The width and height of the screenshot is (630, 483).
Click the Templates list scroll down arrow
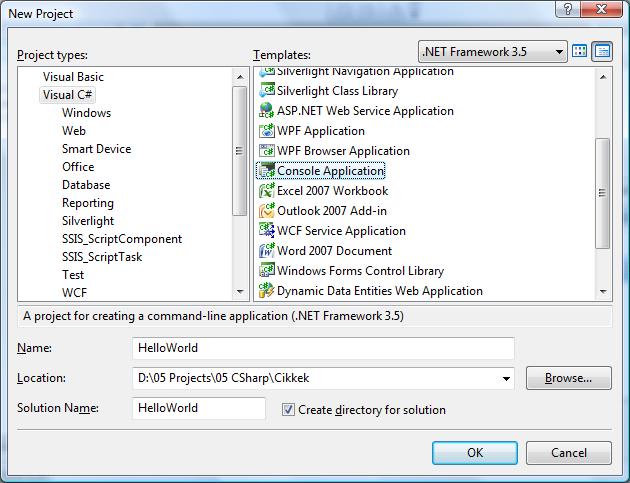pyautogui.click(x=603, y=292)
